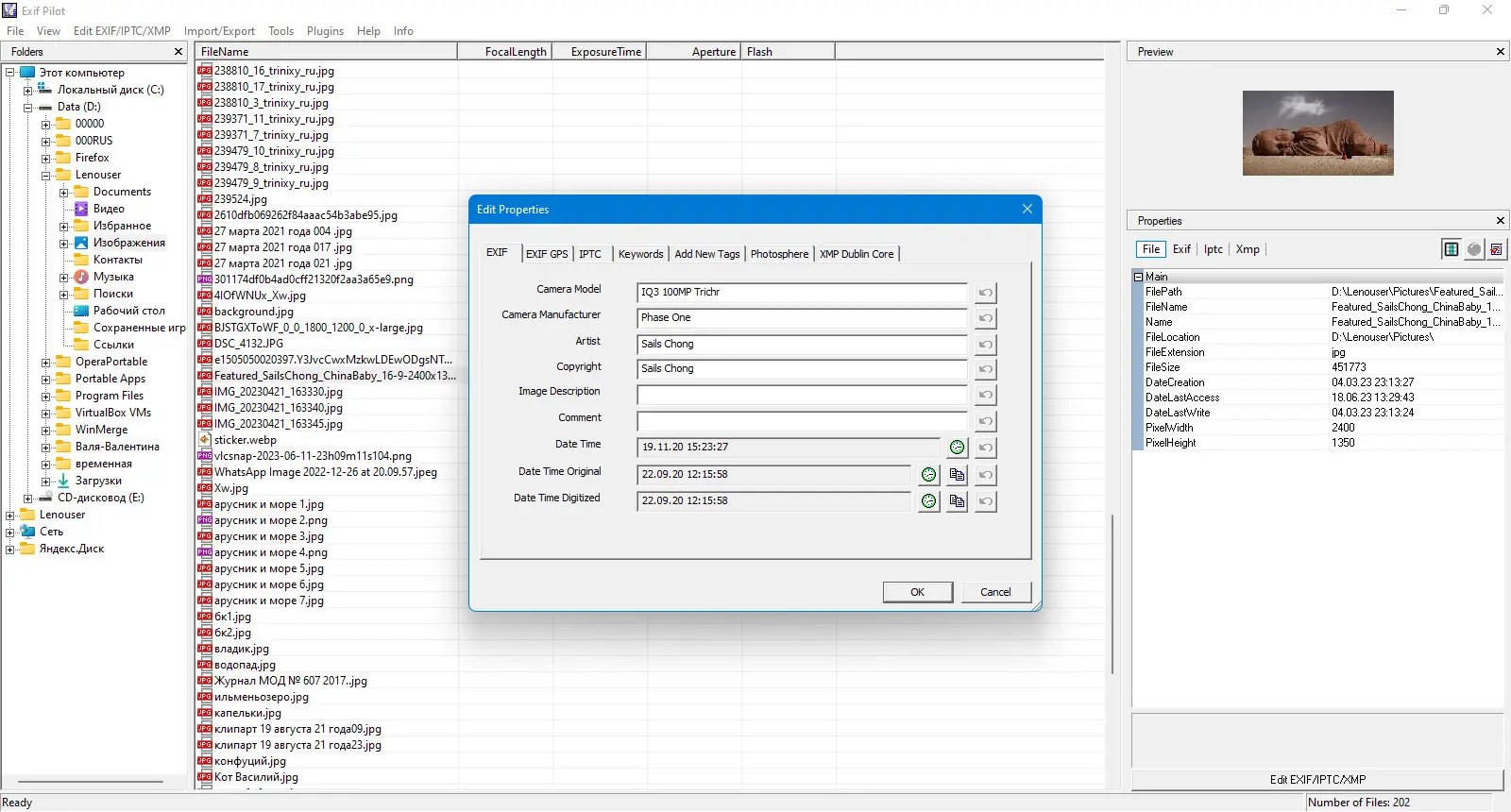This screenshot has height=812, width=1511.
Task: Click the red checklist icon in Properties panel
Action: point(1497,249)
